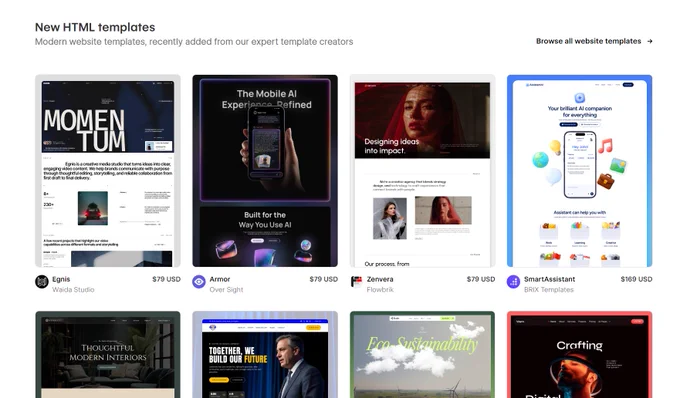This screenshot has height=398, width=680.
Task: Visit the BRIX Templates creator page
Action: tap(549, 290)
